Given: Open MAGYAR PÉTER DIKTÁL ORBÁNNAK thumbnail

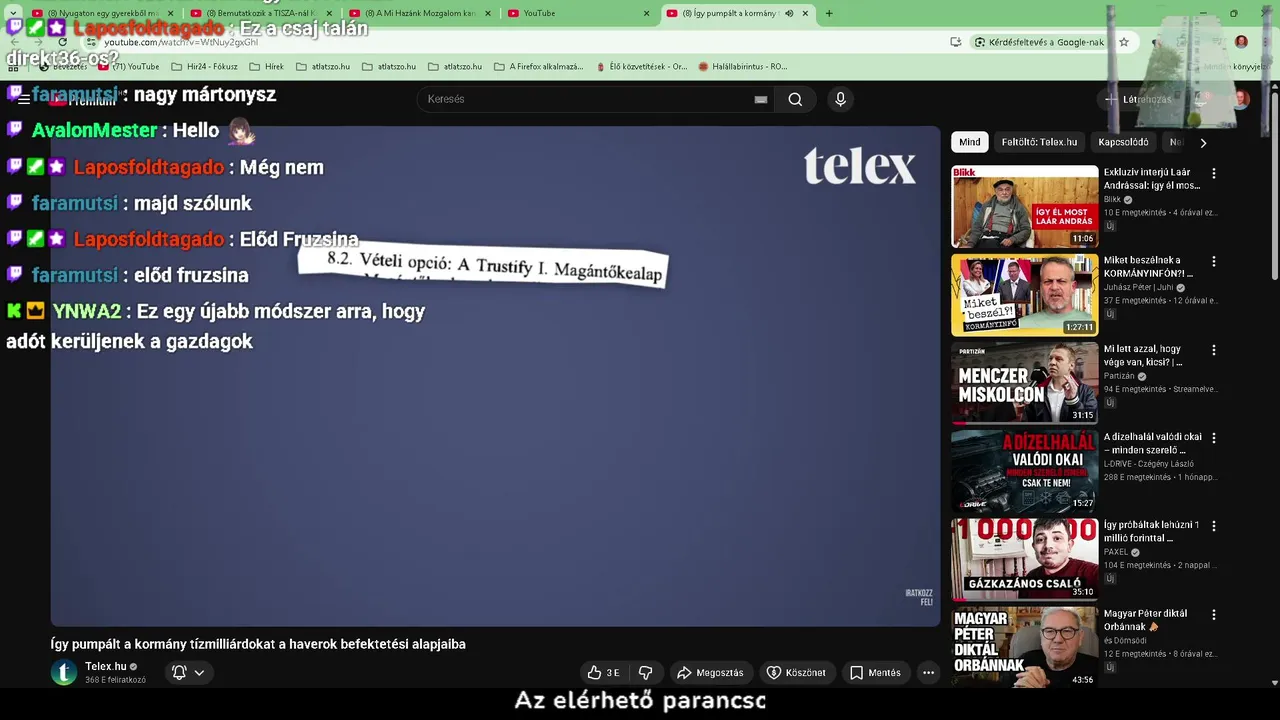Looking at the screenshot, I should pos(1024,646).
